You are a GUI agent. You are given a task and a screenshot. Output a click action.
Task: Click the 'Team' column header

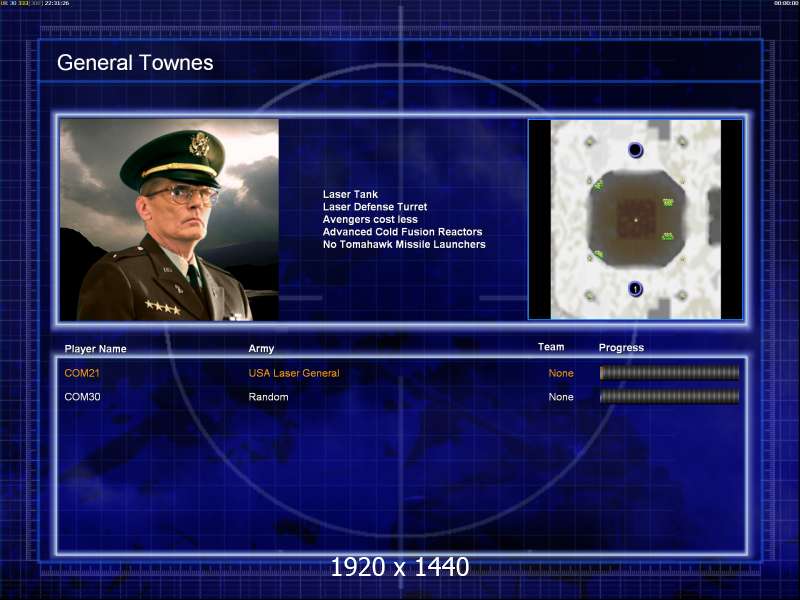click(551, 347)
